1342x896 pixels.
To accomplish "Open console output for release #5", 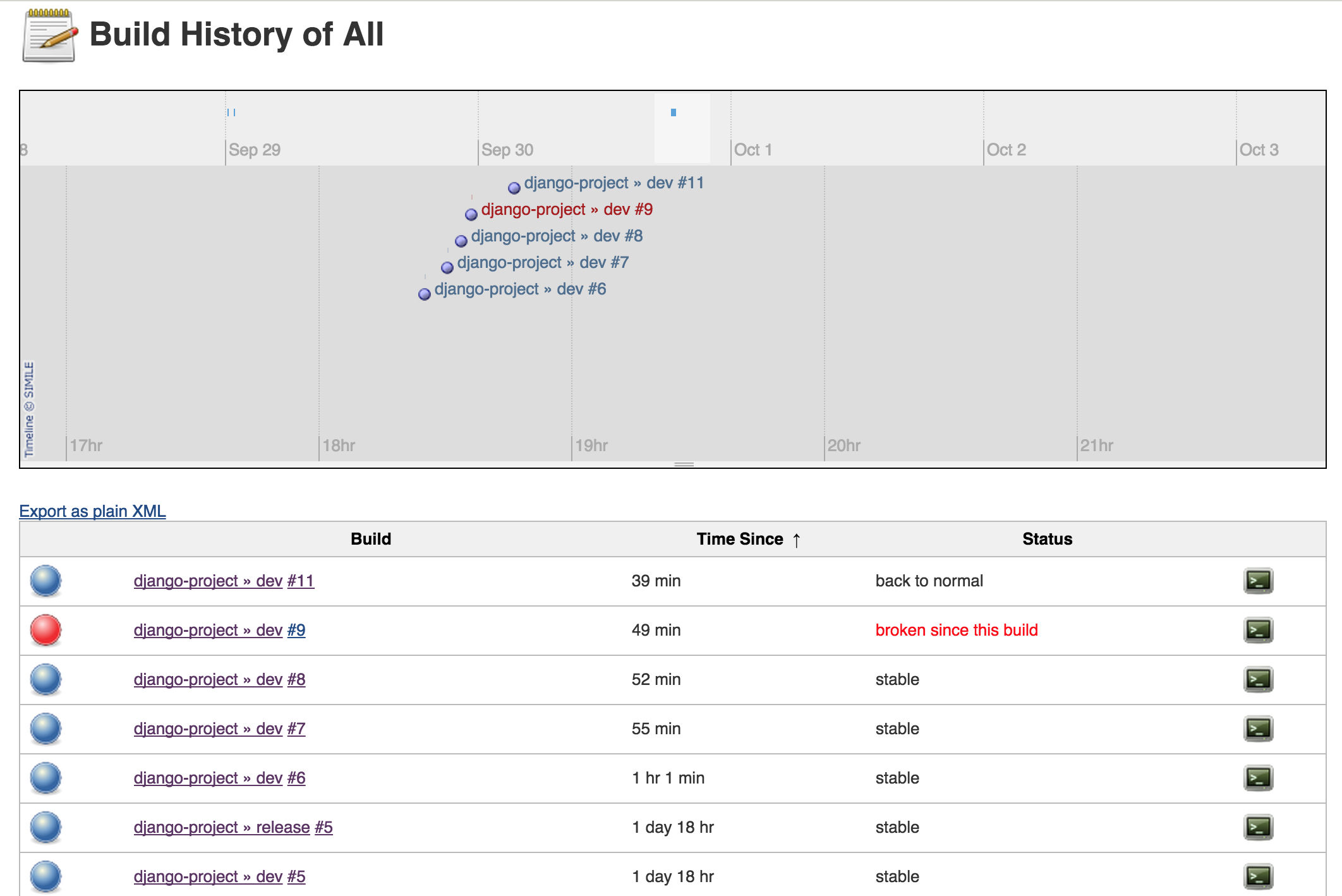I will (x=1258, y=827).
